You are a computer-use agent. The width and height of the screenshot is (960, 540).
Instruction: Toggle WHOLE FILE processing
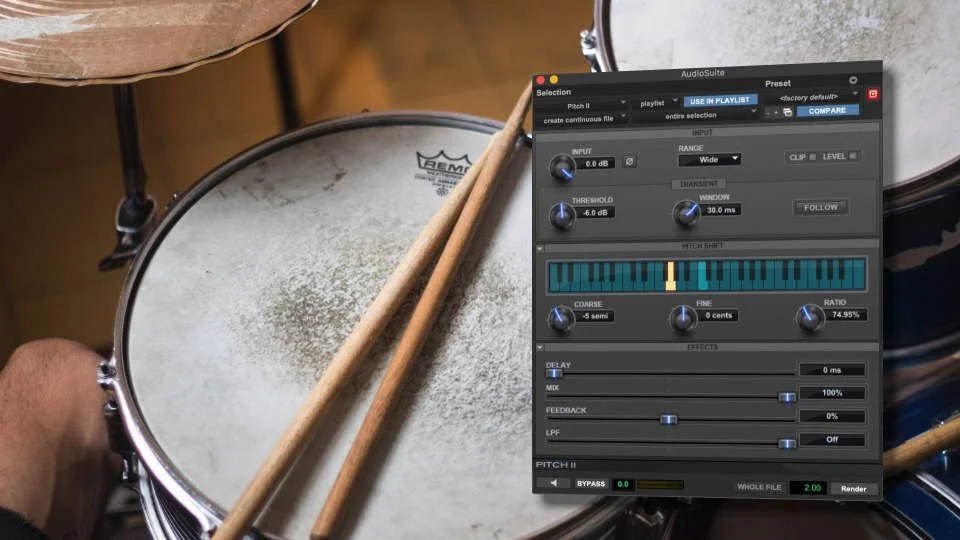(x=759, y=487)
